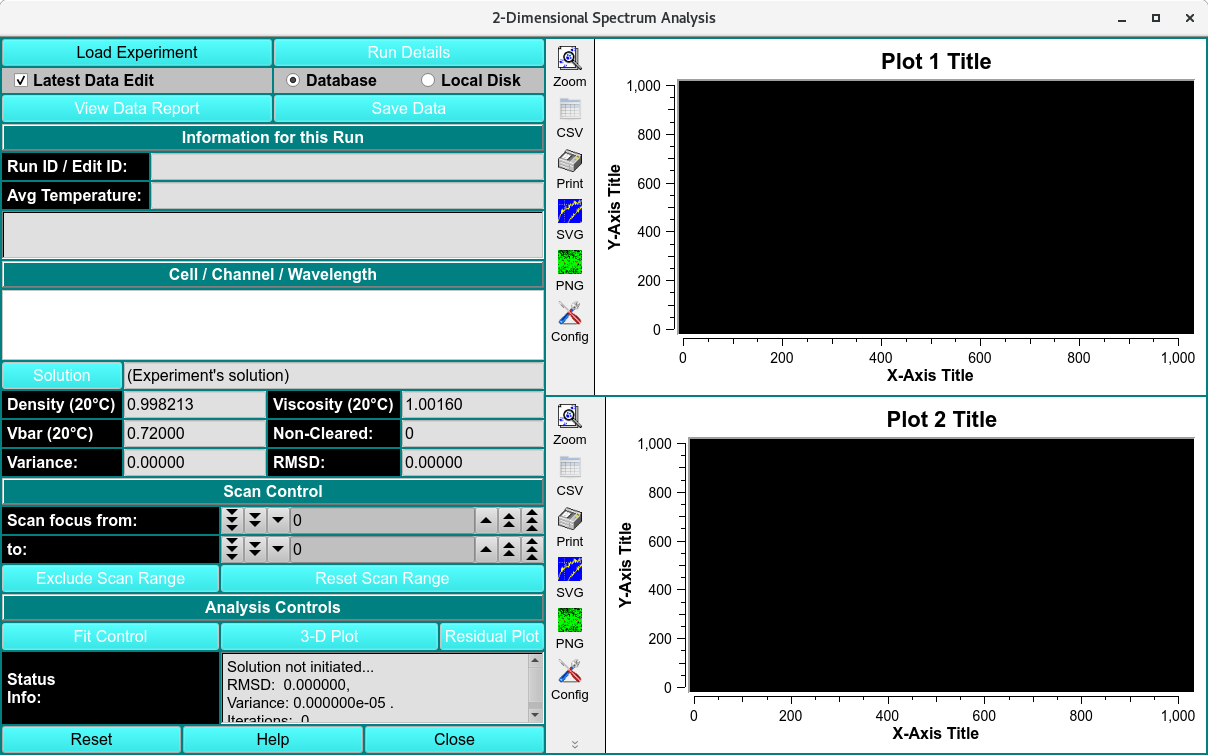Decrease 'Scan focus from' by single down arrow

click(278, 520)
